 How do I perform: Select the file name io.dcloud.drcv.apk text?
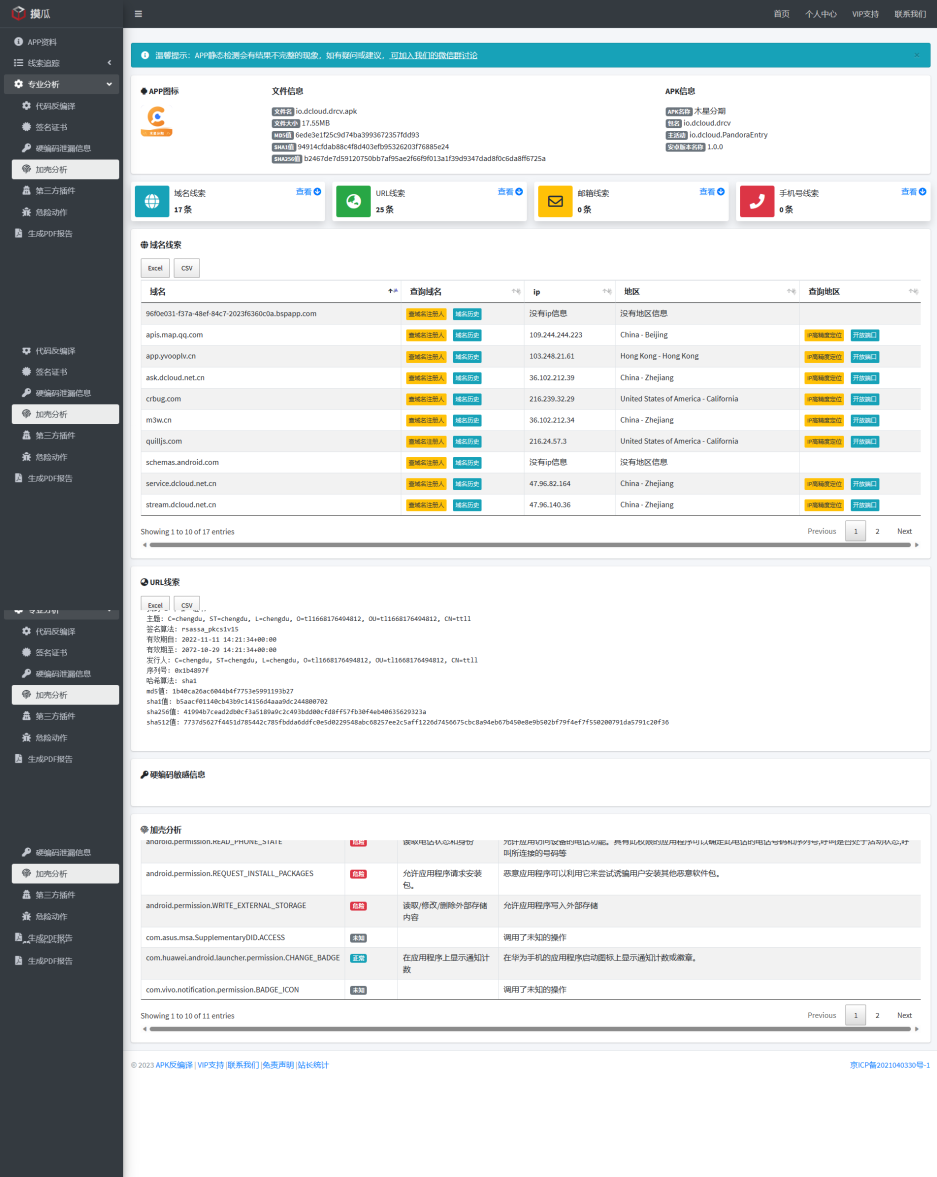326,111
